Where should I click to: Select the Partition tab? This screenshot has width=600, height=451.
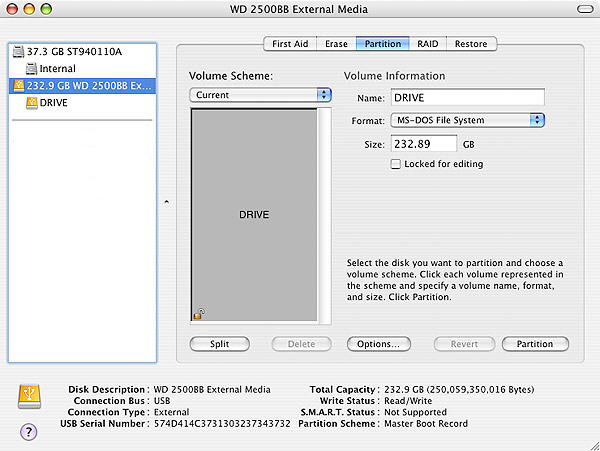[383, 44]
